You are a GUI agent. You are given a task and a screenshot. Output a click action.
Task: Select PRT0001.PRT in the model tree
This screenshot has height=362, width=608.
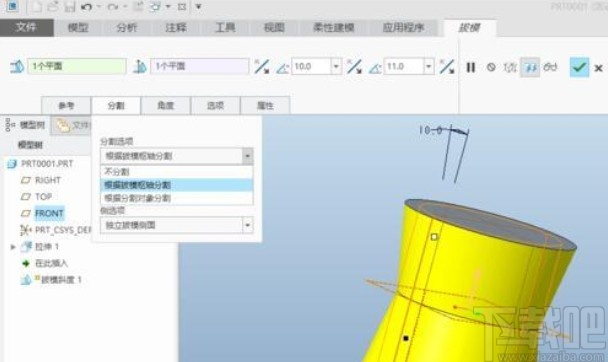point(47,164)
